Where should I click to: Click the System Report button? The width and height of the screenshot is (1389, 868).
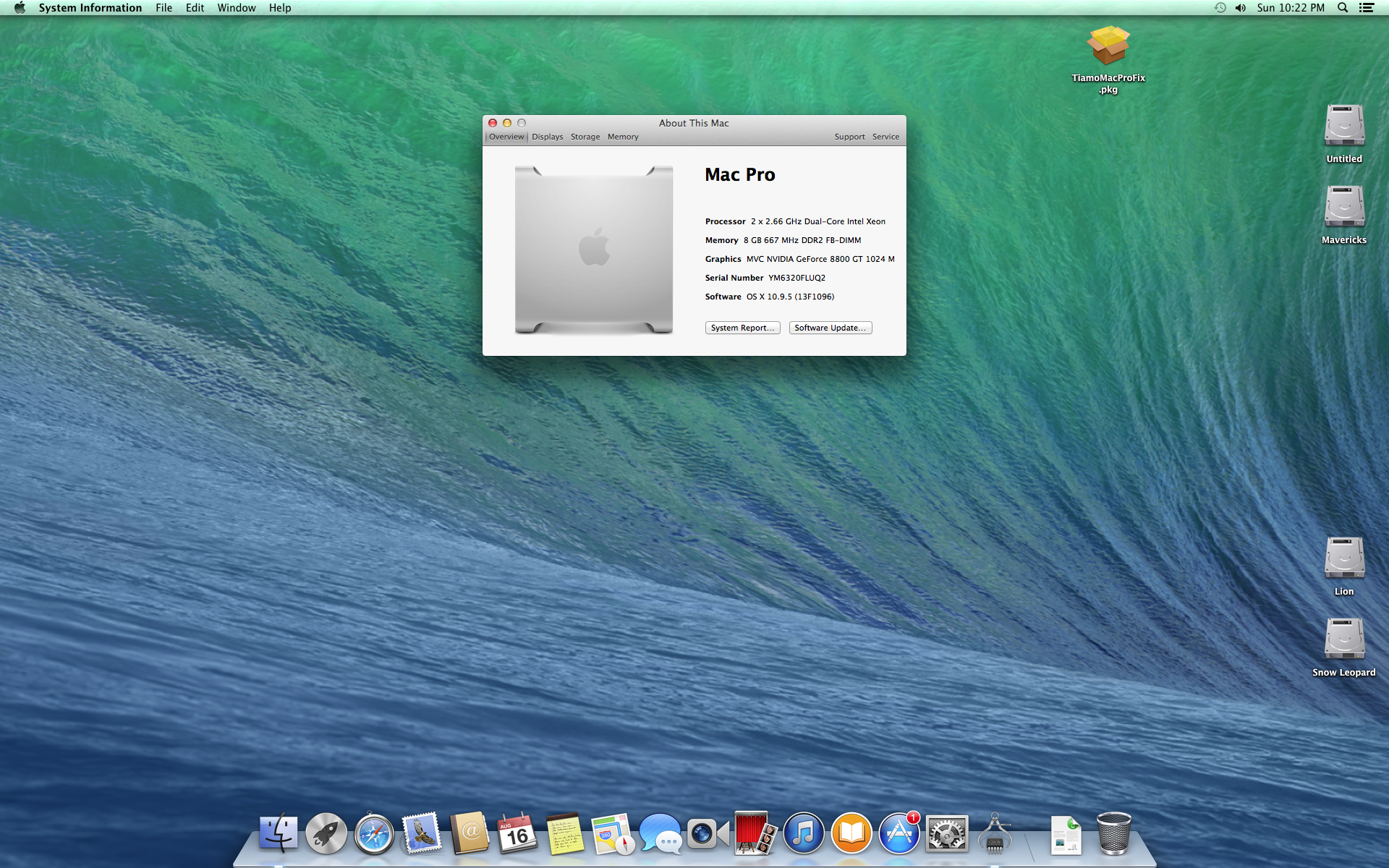pyautogui.click(x=742, y=328)
